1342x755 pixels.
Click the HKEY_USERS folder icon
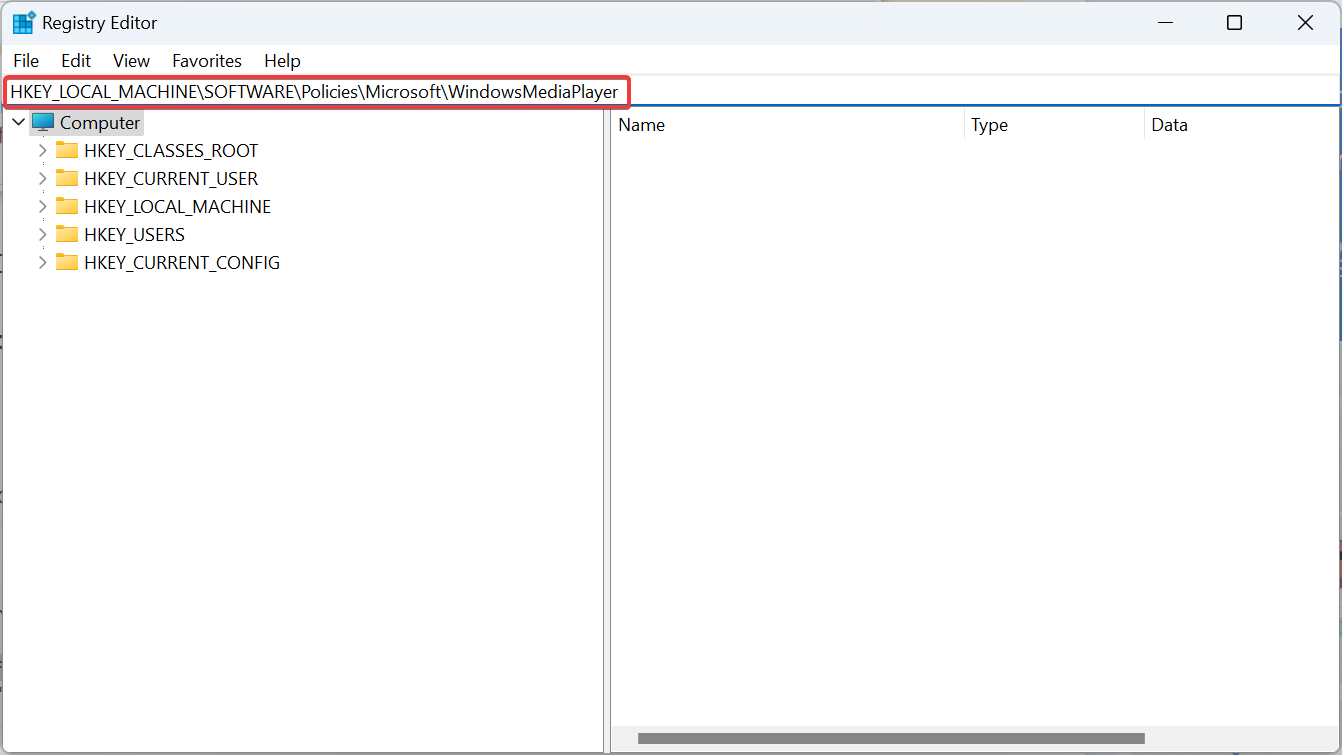tap(66, 234)
